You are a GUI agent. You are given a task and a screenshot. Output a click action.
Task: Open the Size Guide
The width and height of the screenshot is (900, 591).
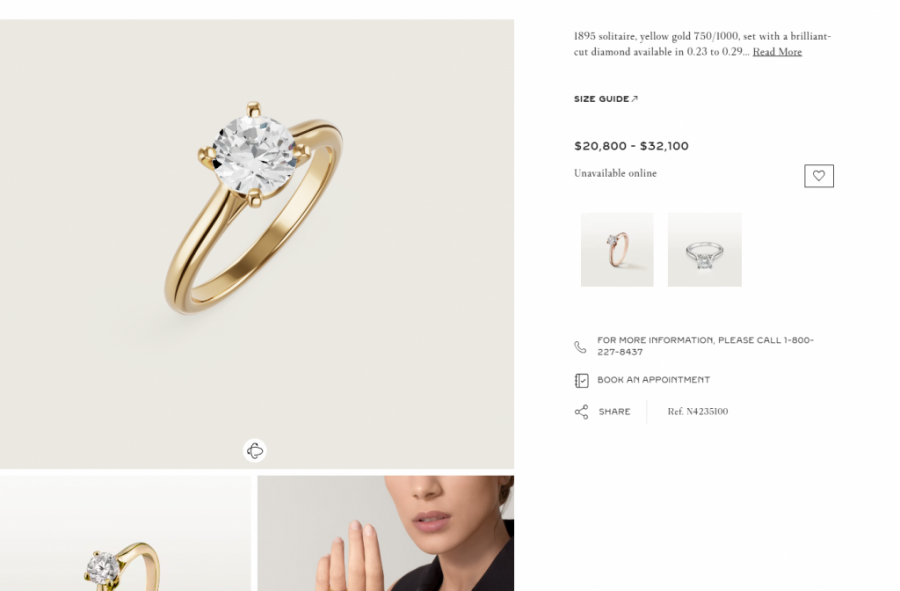click(606, 99)
